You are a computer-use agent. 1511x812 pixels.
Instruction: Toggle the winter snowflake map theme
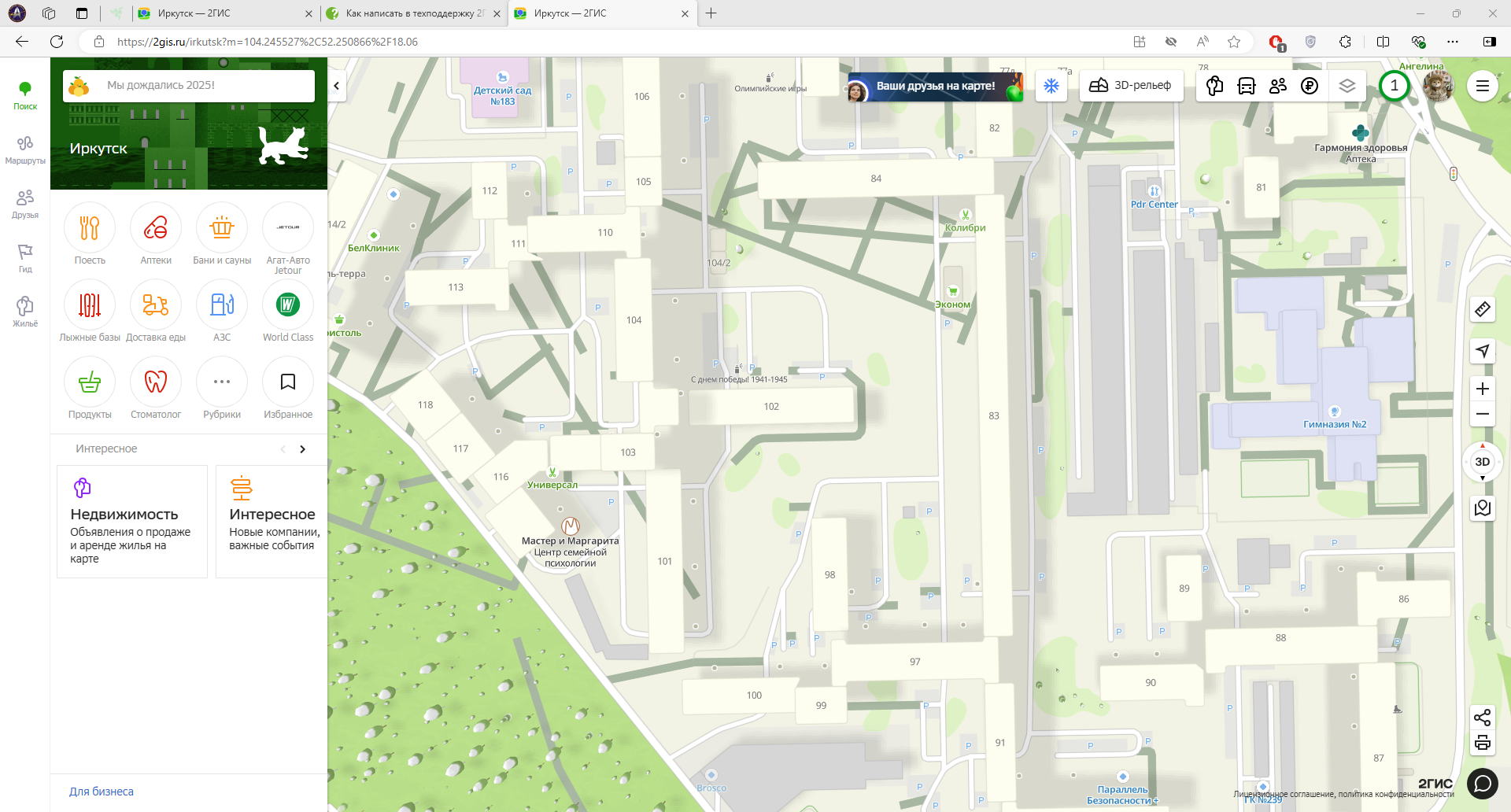[1051, 86]
